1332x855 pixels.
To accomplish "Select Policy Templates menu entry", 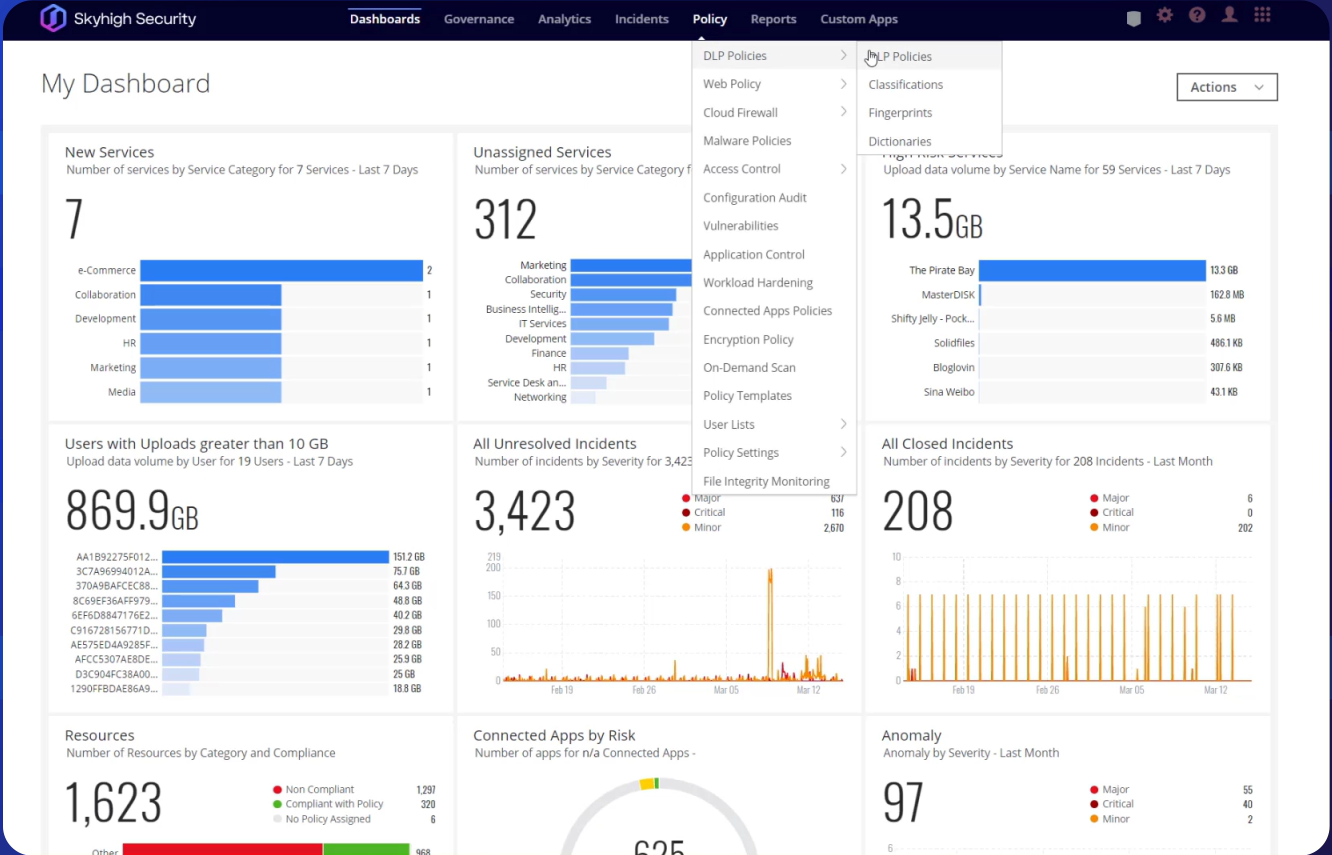I will 747,395.
